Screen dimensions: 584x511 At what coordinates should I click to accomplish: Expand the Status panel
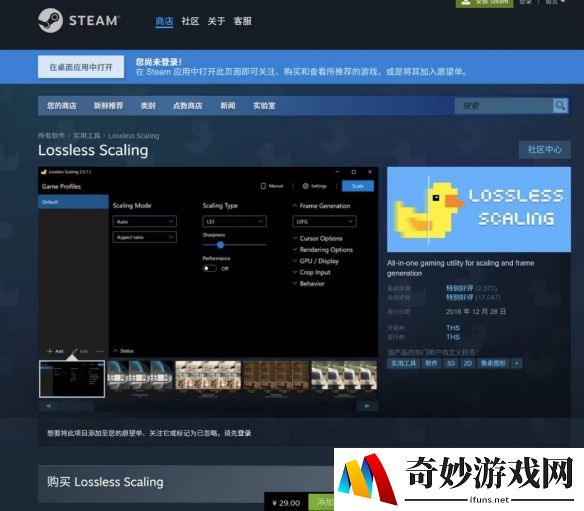pos(123,351)
